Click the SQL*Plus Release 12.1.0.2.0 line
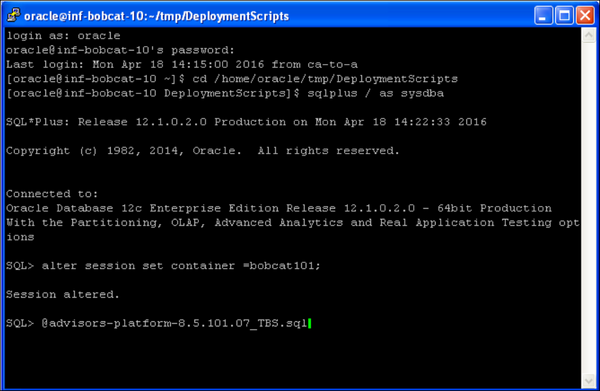The width and height of the screenshot is (600, 391). (246, 122)
